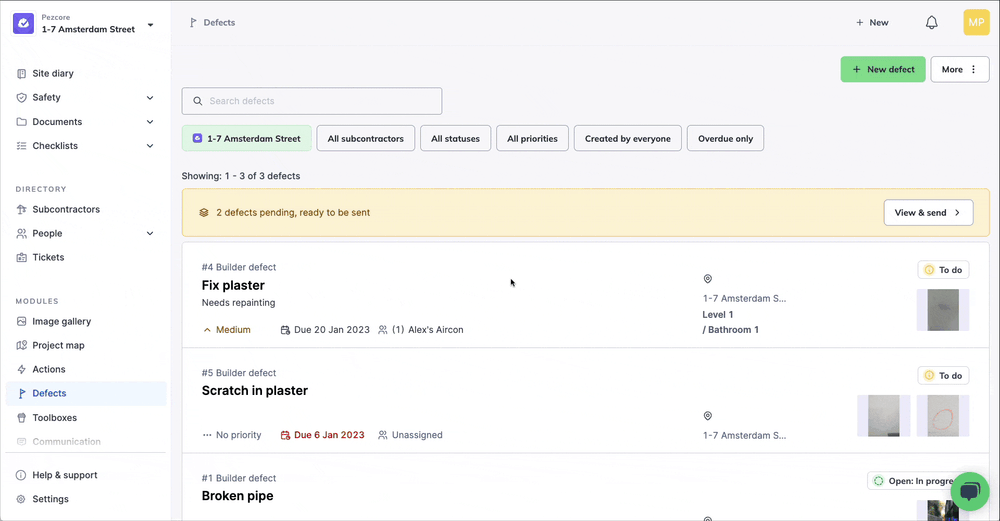Open the 1-7 Amsterdam Street project filter
The image size is (1000, 521).
[x=247, y=138]
